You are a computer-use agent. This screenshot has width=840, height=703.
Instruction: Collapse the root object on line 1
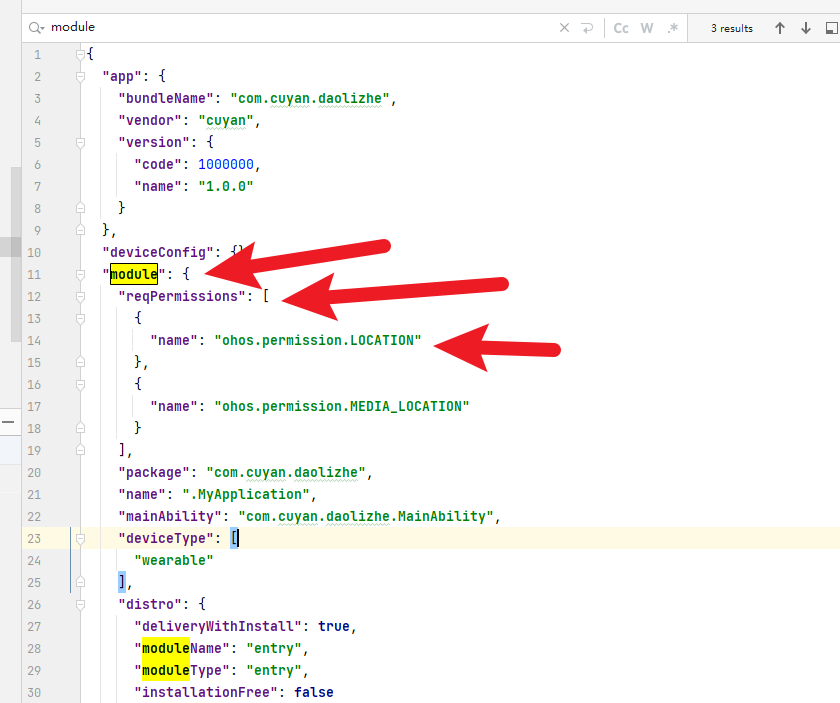pyautogui.click(x=80, y=54)
